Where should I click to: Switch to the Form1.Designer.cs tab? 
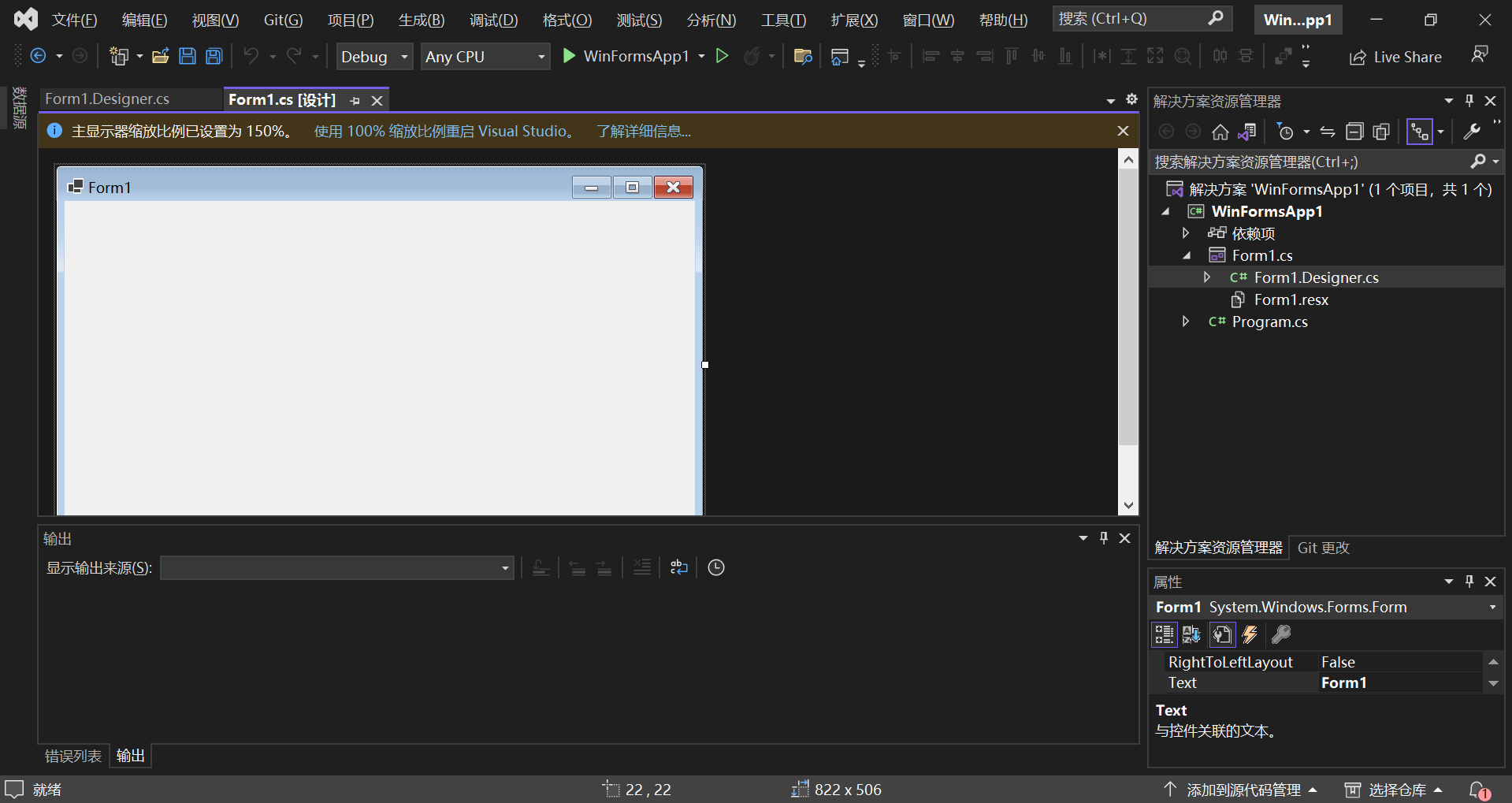coord(106,99)
